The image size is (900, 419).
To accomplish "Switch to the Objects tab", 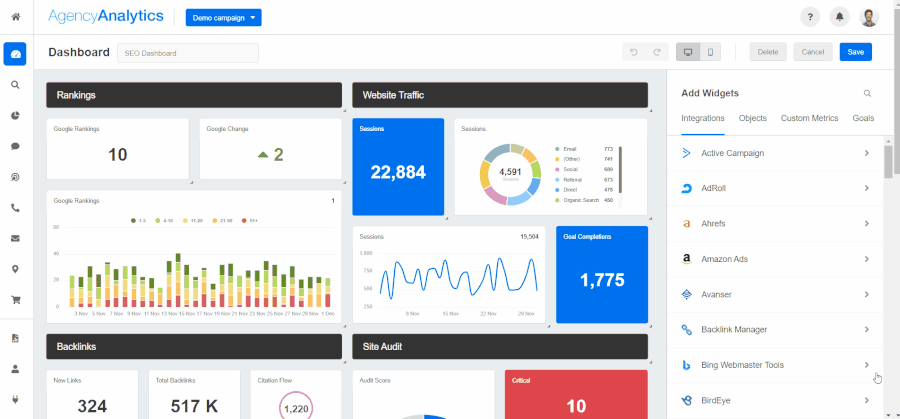I will point(752,118).
